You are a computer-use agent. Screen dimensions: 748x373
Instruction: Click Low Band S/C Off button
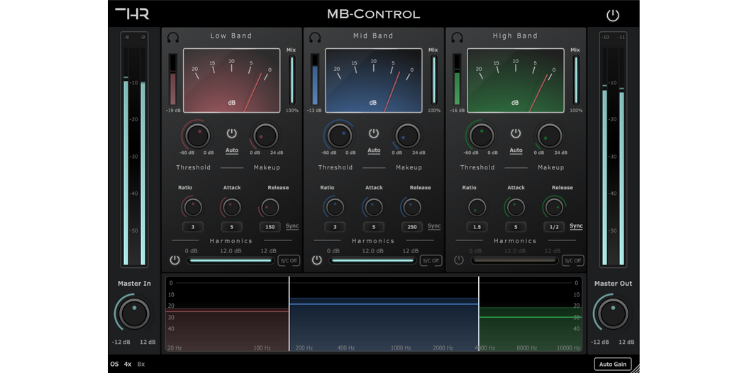tap(289, 260)
